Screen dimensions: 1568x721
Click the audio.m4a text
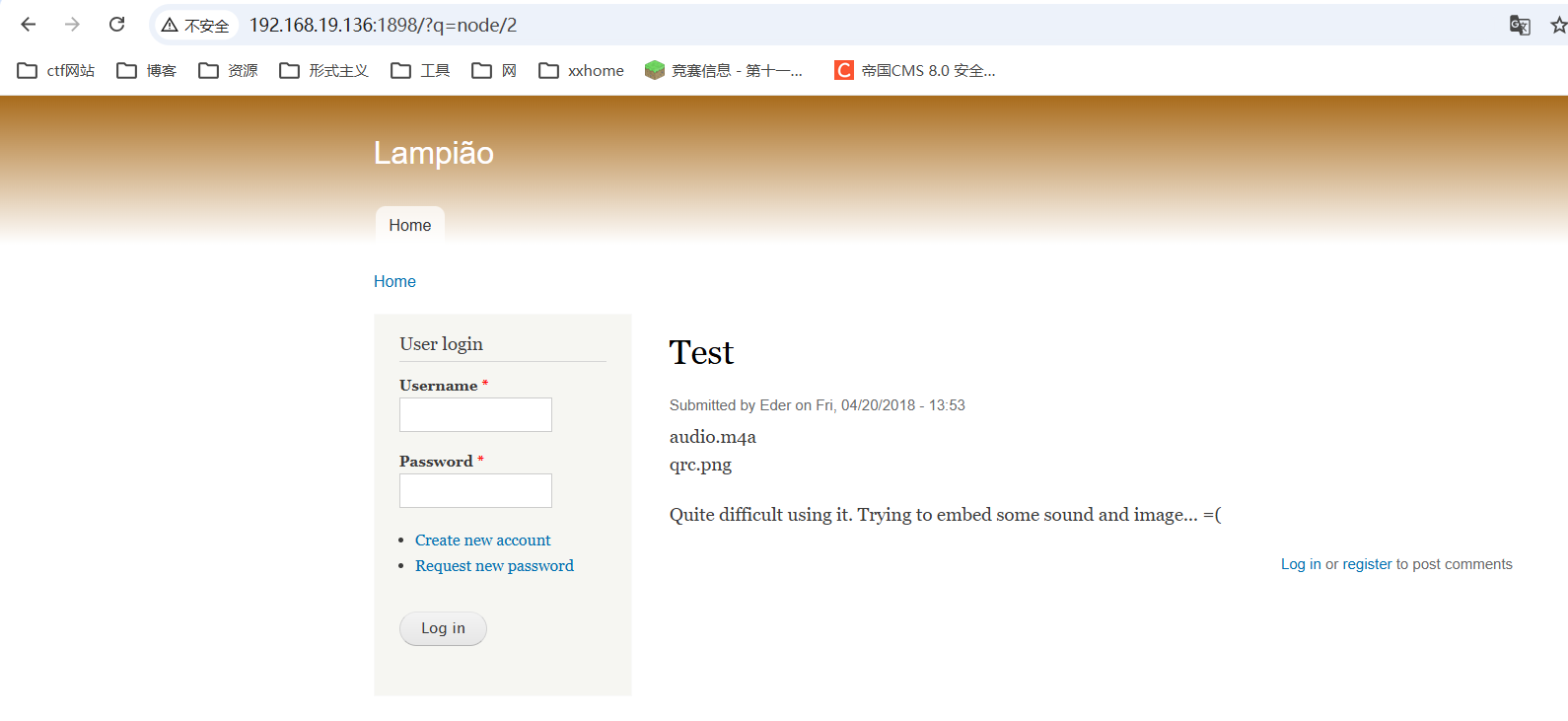[713, 436]
